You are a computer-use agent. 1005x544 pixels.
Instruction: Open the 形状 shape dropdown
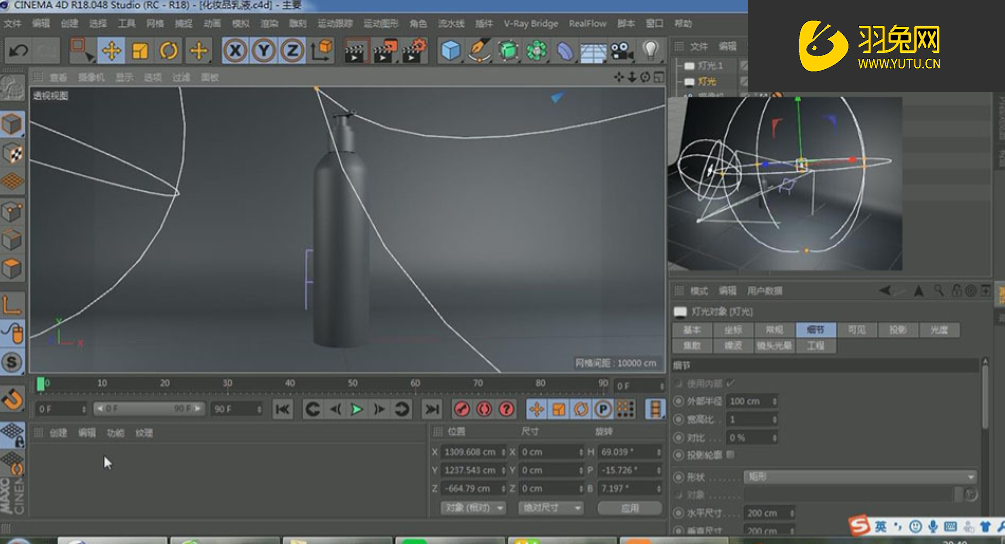pyautogui.click(x=861, y=477)
